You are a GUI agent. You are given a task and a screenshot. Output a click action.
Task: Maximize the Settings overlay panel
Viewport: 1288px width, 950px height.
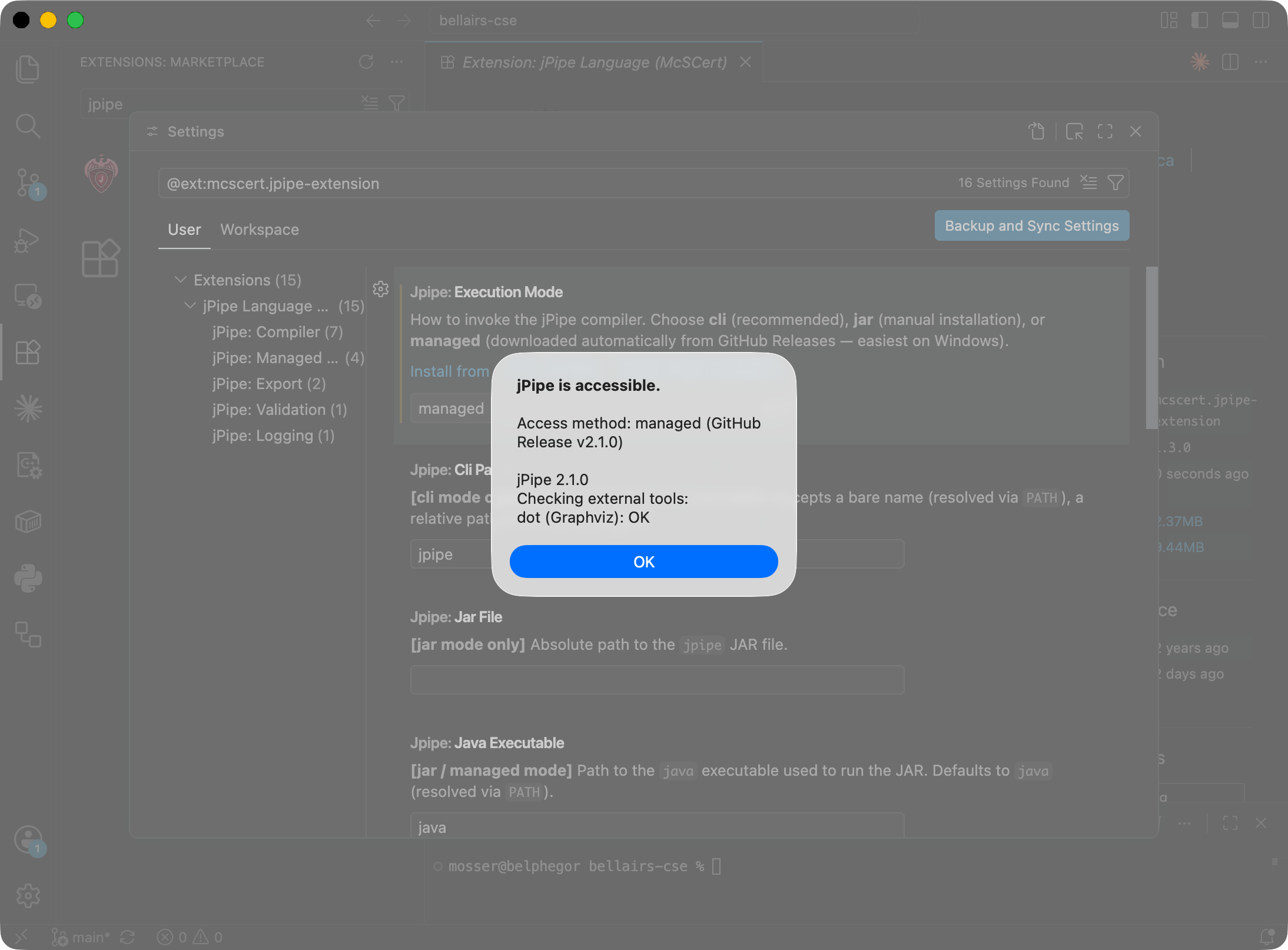[x=1105, y=131]
